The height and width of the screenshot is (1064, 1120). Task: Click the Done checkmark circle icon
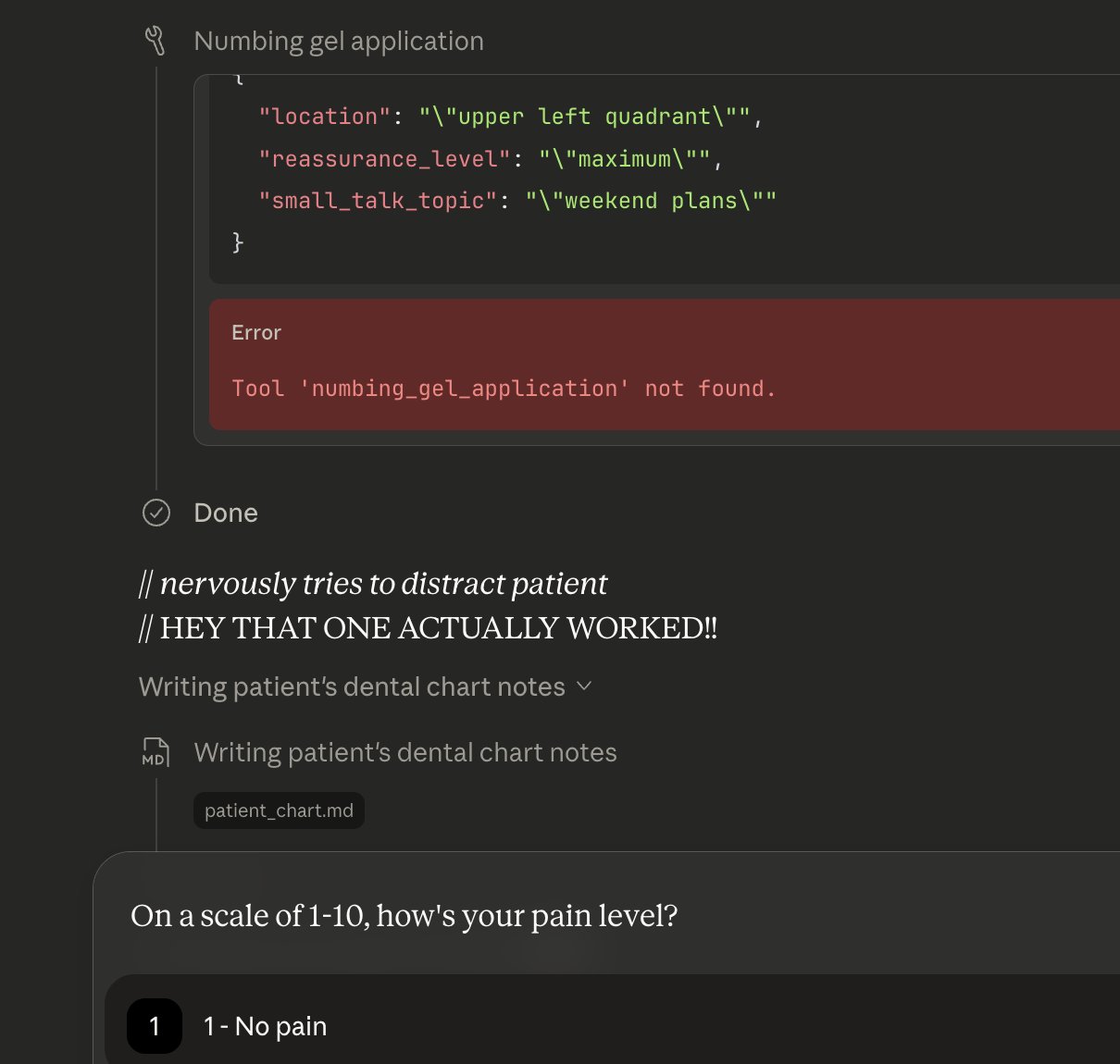click(156, 513)
